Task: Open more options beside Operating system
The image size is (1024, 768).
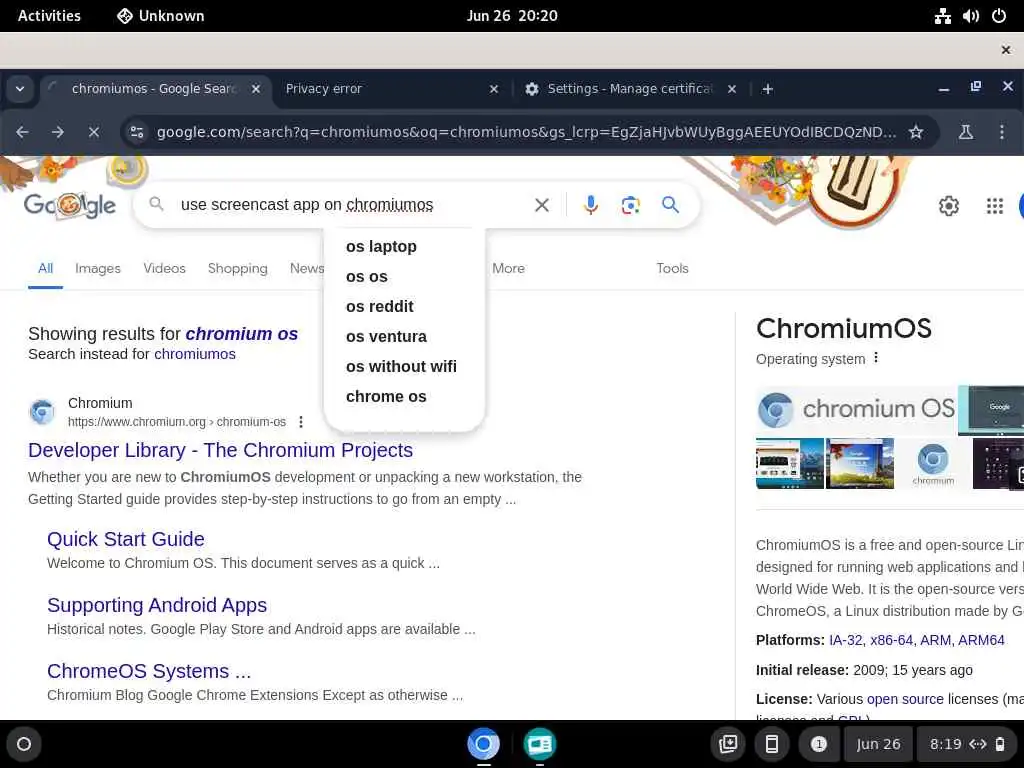Action: click(876, 358)
